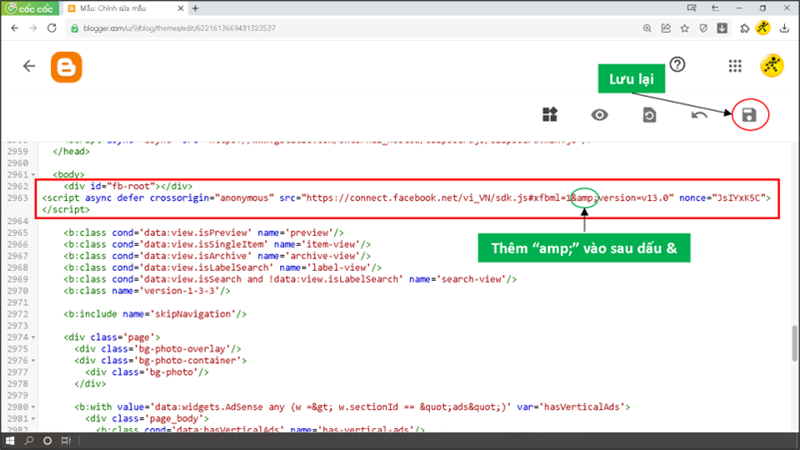Open the browser downloads arrow icon
This screenshot has width=800, height=450.
click(x=784, y=28)
